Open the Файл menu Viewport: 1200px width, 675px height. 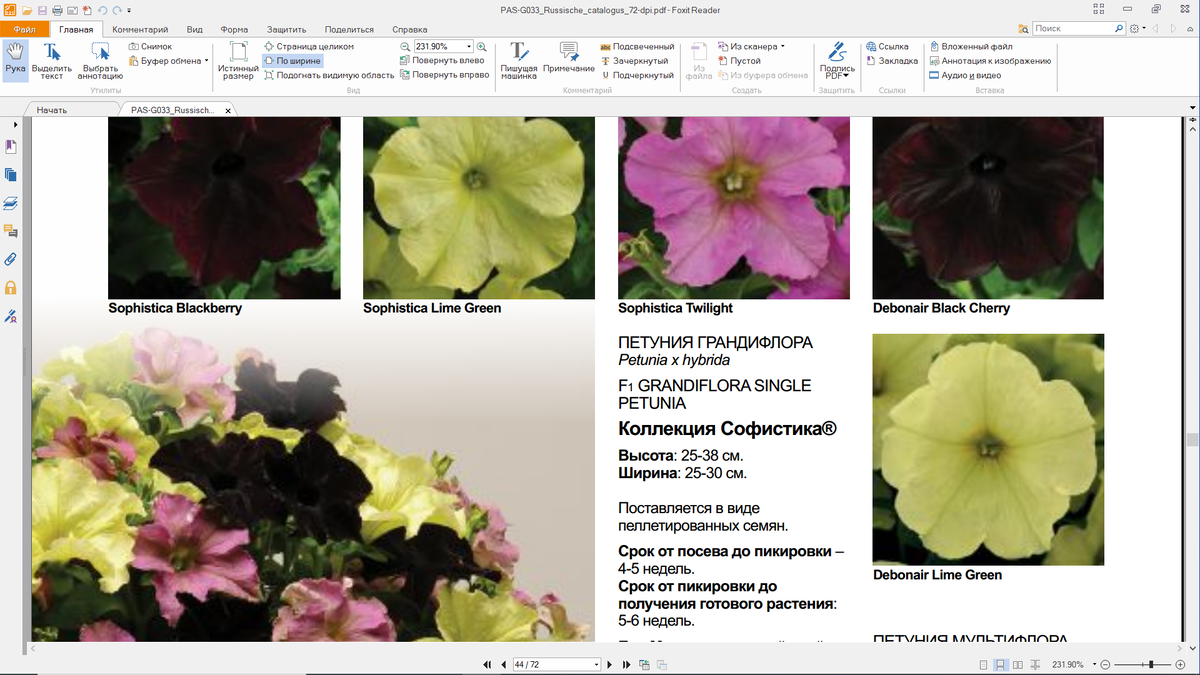click(25, 29)
